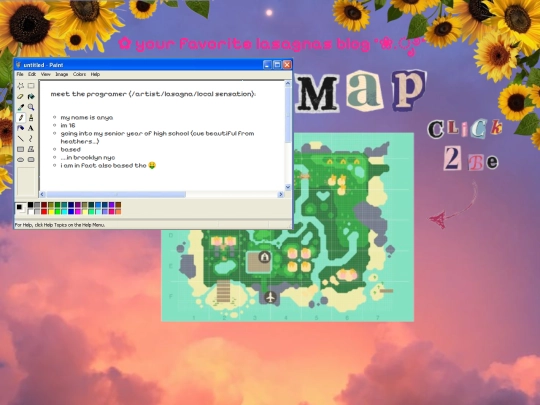Click the house marker on the island map

pyautogui.click(x=264, y=257)
